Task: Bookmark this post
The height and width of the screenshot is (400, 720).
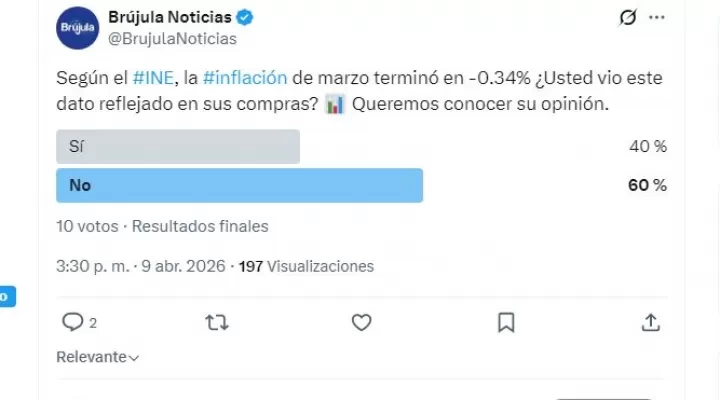Action: pos(506,322)
